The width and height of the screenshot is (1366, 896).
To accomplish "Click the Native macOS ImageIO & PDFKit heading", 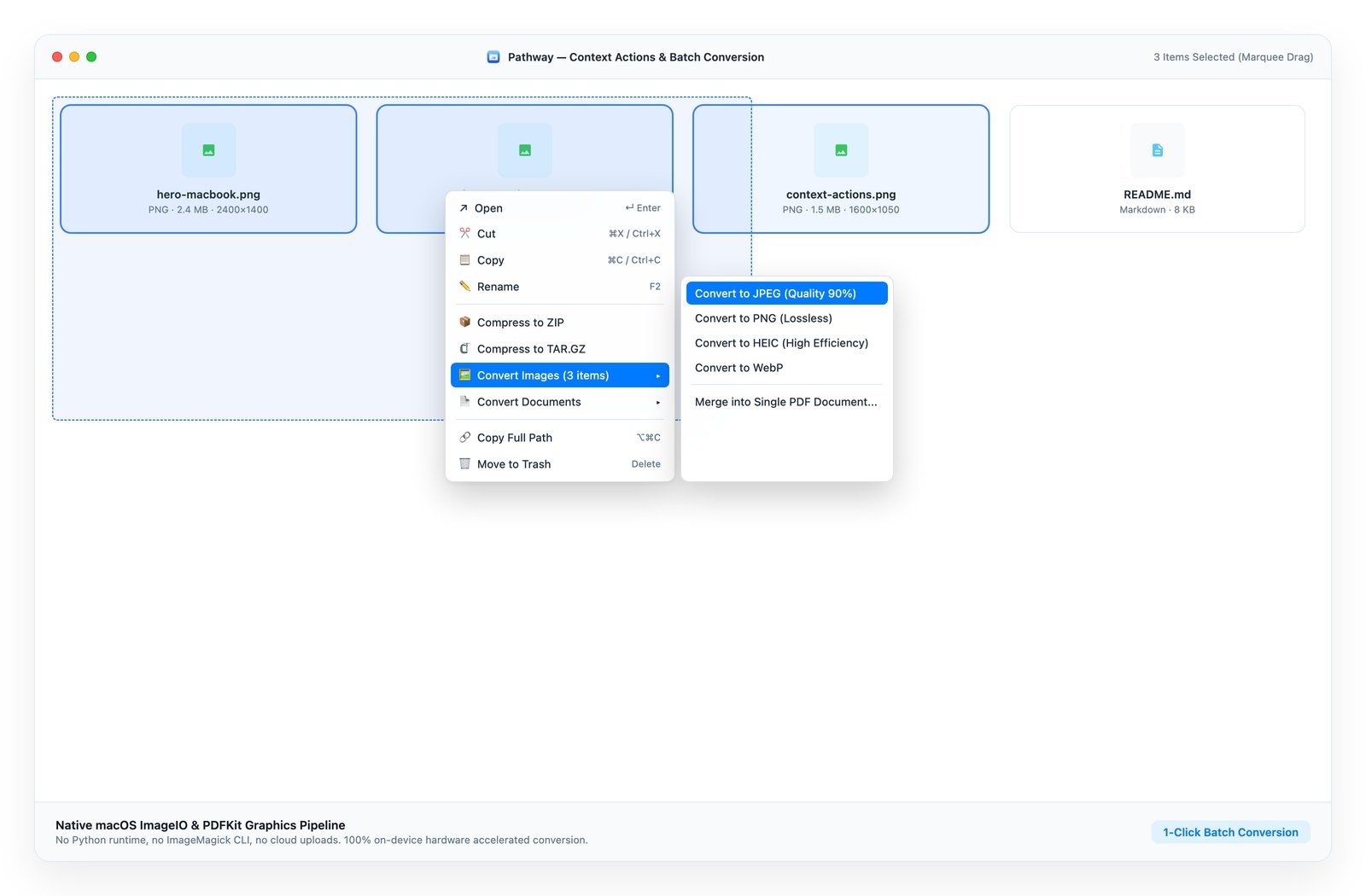I will (201, 825).
